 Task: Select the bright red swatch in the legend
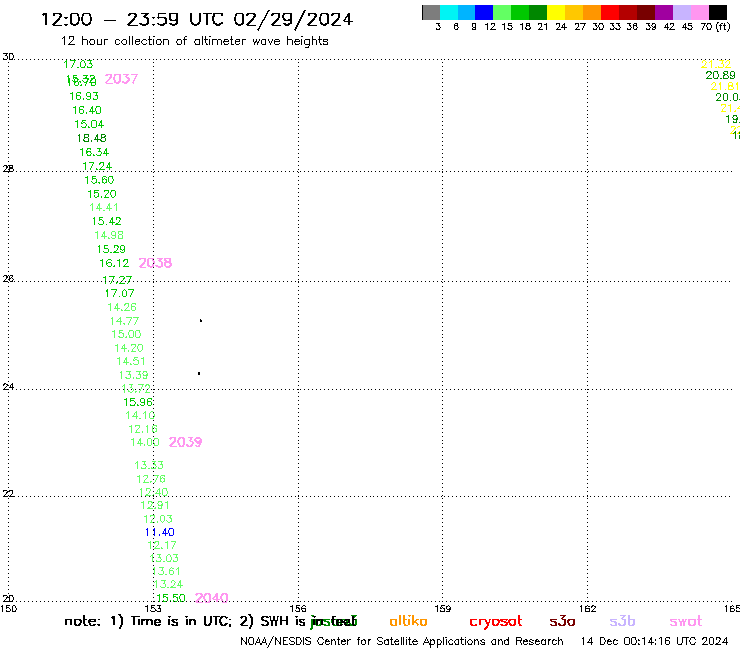point(610,12)
